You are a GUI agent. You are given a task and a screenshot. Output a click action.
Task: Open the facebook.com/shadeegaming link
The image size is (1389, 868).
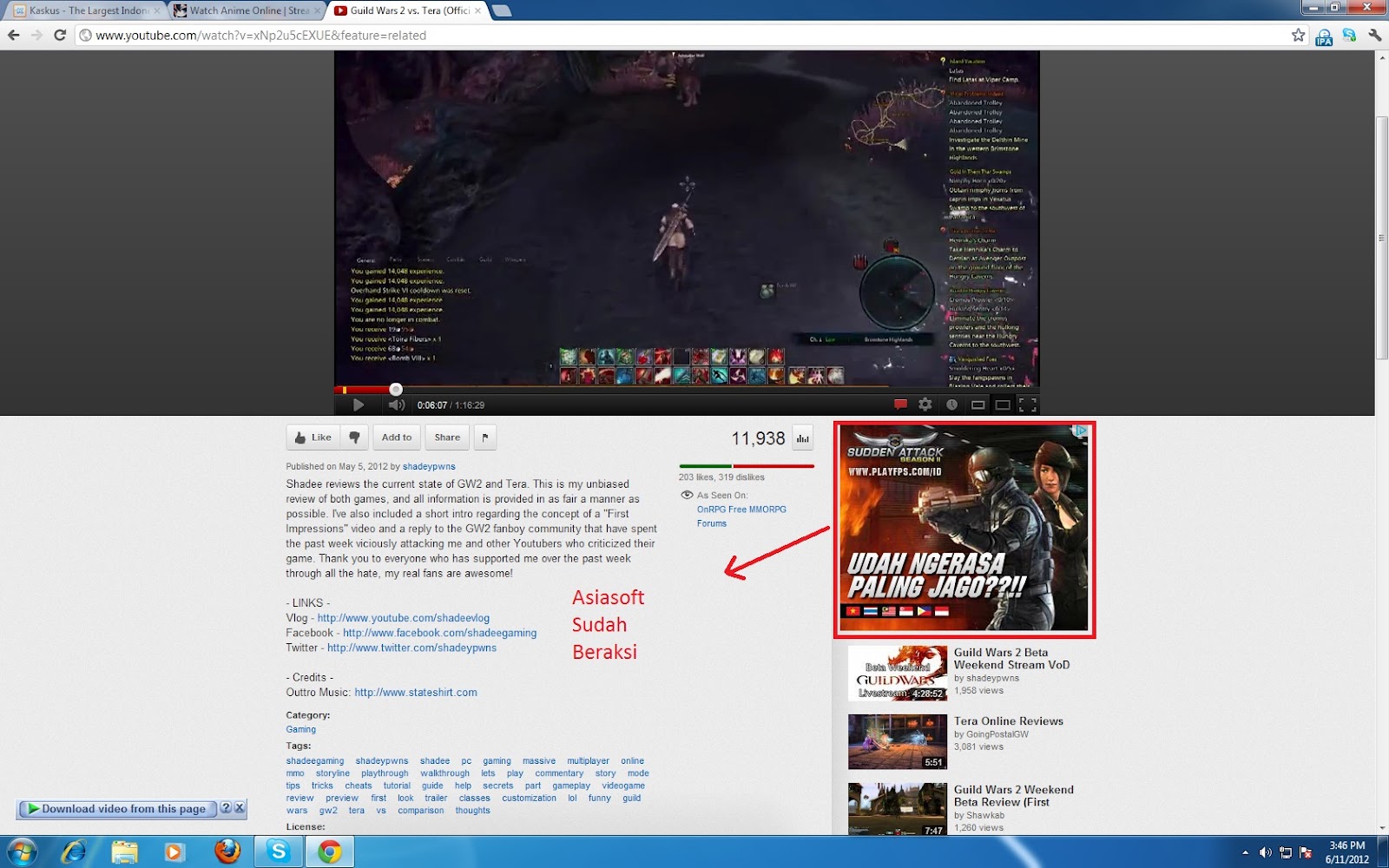point(439,633)
